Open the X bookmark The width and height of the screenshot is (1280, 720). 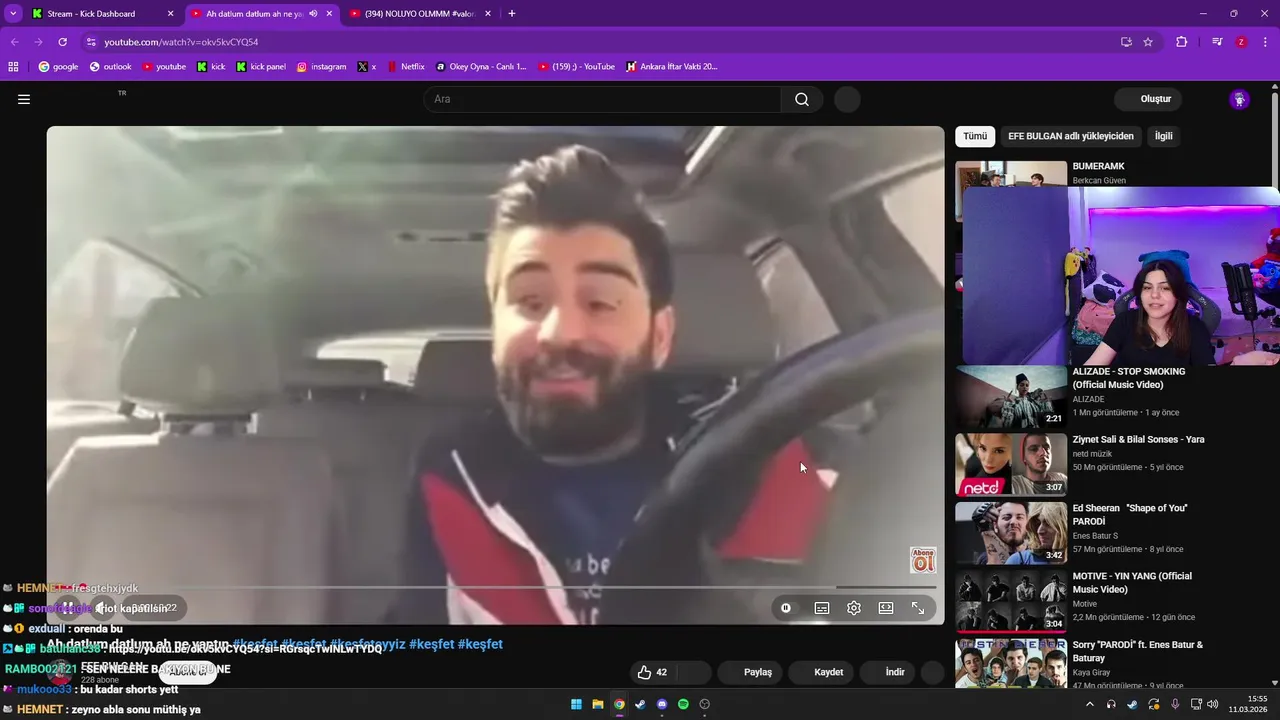367,67
